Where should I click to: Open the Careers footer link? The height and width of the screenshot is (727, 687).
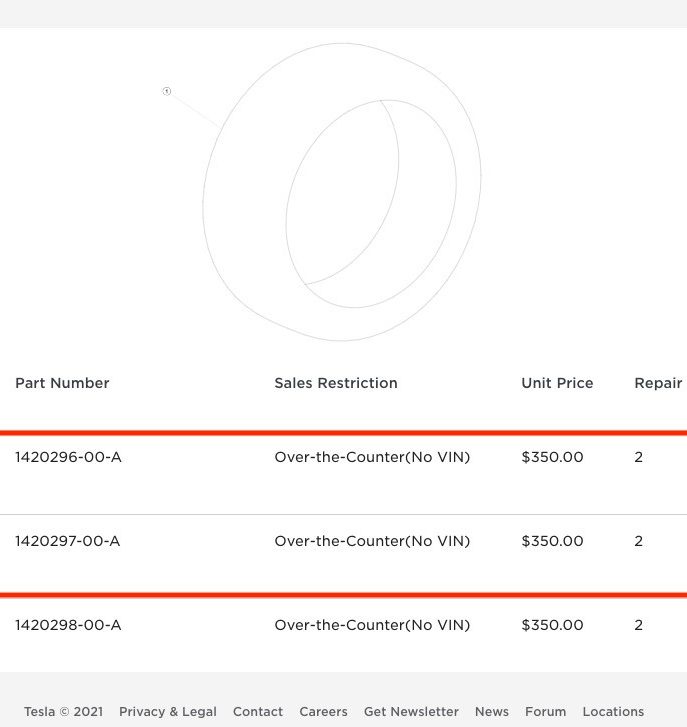pyautogui.click(x=323, y=712)
